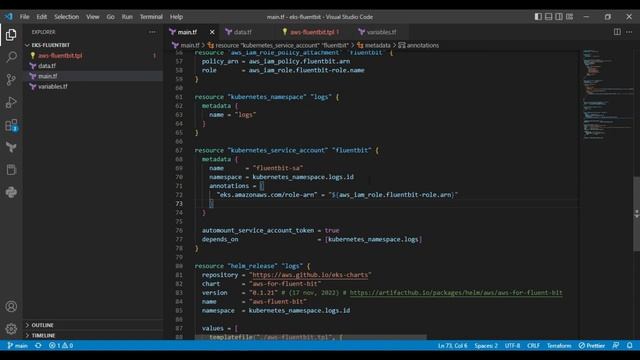Open Source Control view icon
640x360 pixels.
click(x=11, y=80)
